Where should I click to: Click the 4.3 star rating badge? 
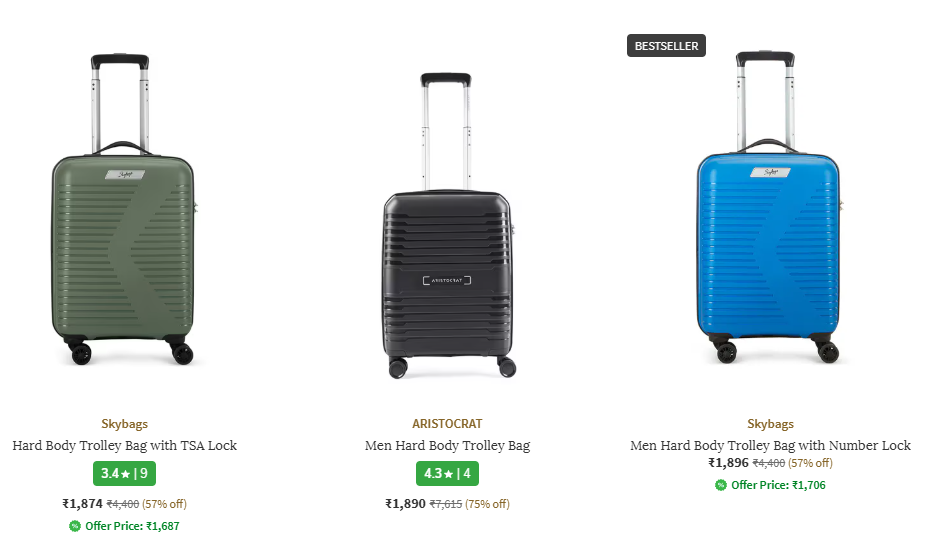(x=447, y=474)
